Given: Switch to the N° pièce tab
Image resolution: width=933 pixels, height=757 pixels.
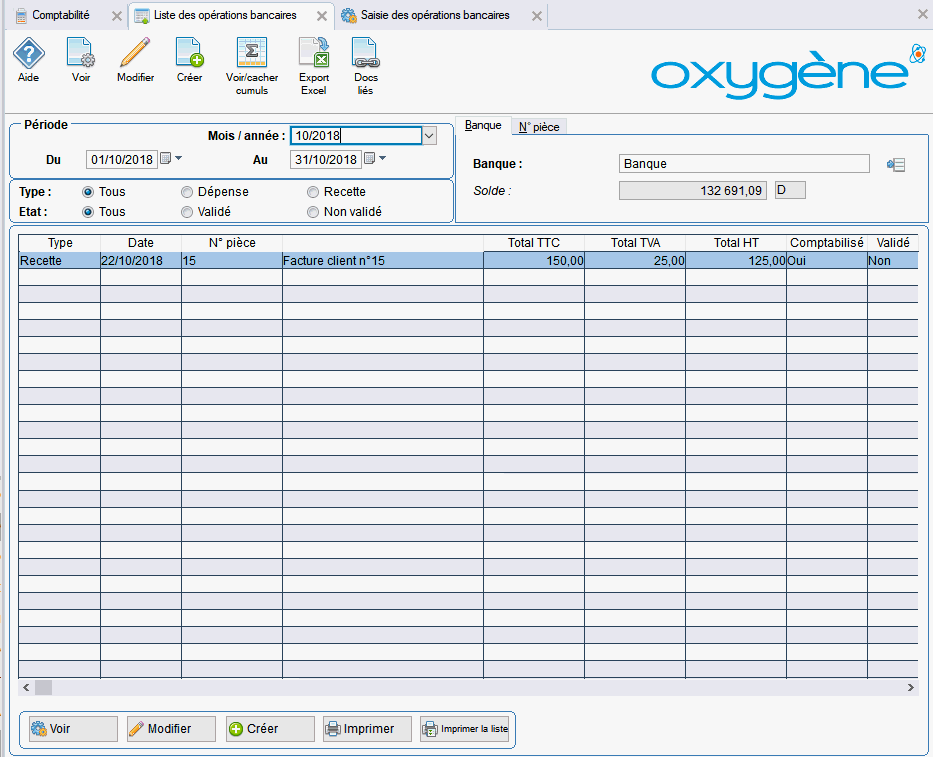Looking at the screenshot, I should [539, 127].
